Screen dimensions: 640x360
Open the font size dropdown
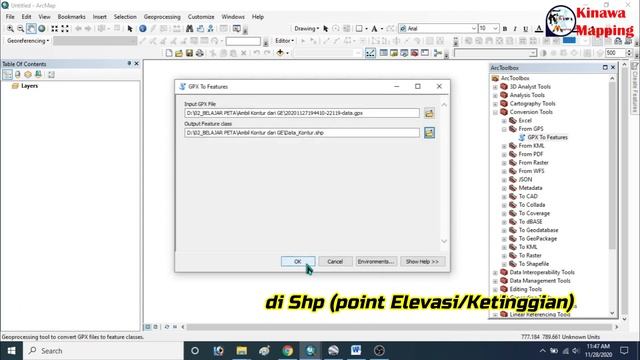point(495,29)
